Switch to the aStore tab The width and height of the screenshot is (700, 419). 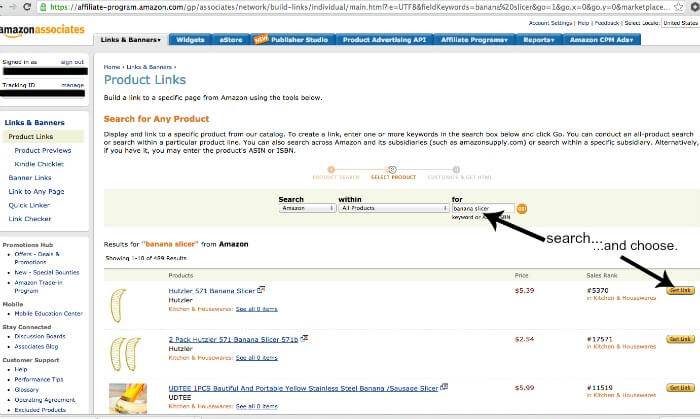pyautogui.click(x=231, y=40)
